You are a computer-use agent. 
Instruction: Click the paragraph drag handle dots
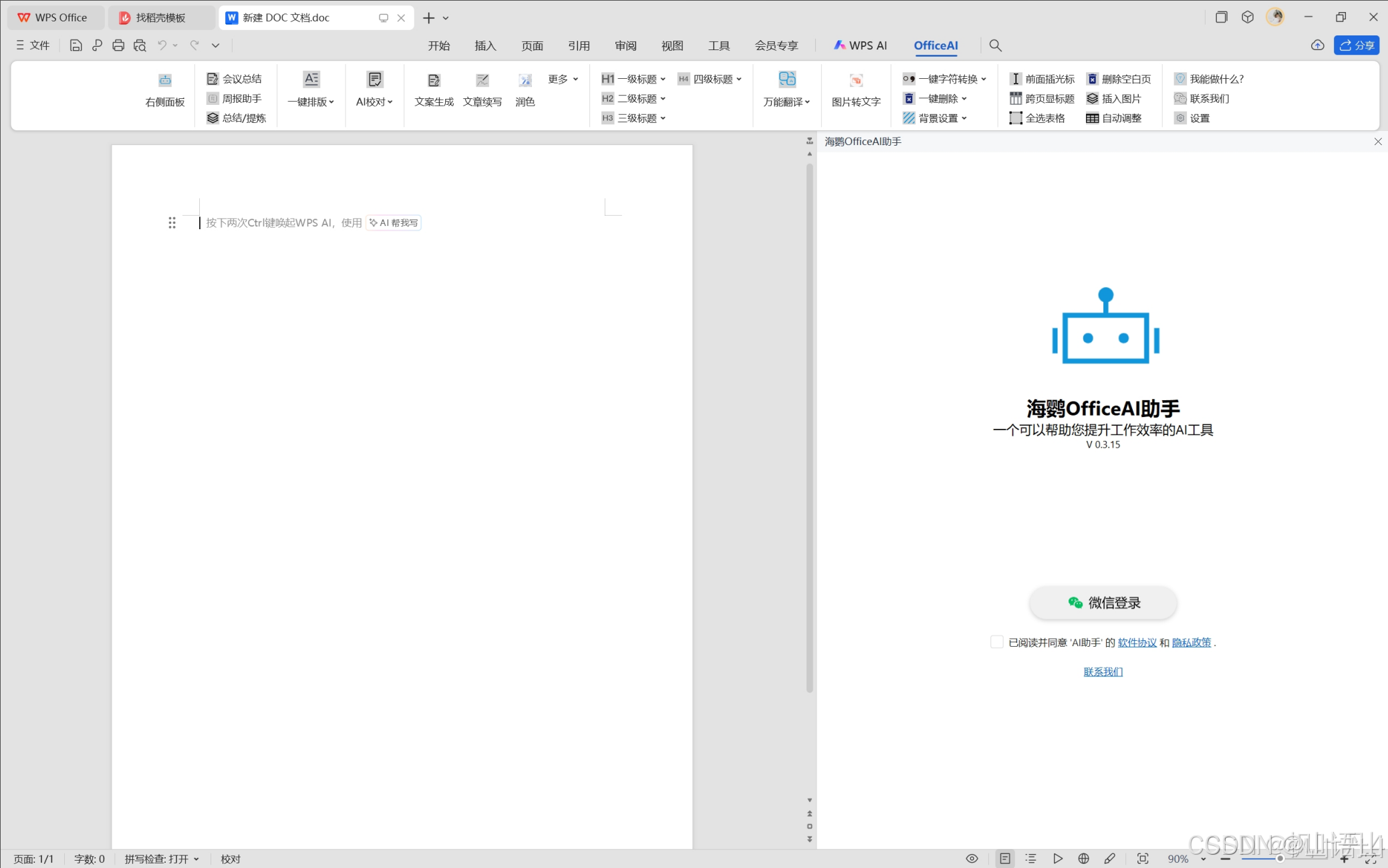[172, 223]
